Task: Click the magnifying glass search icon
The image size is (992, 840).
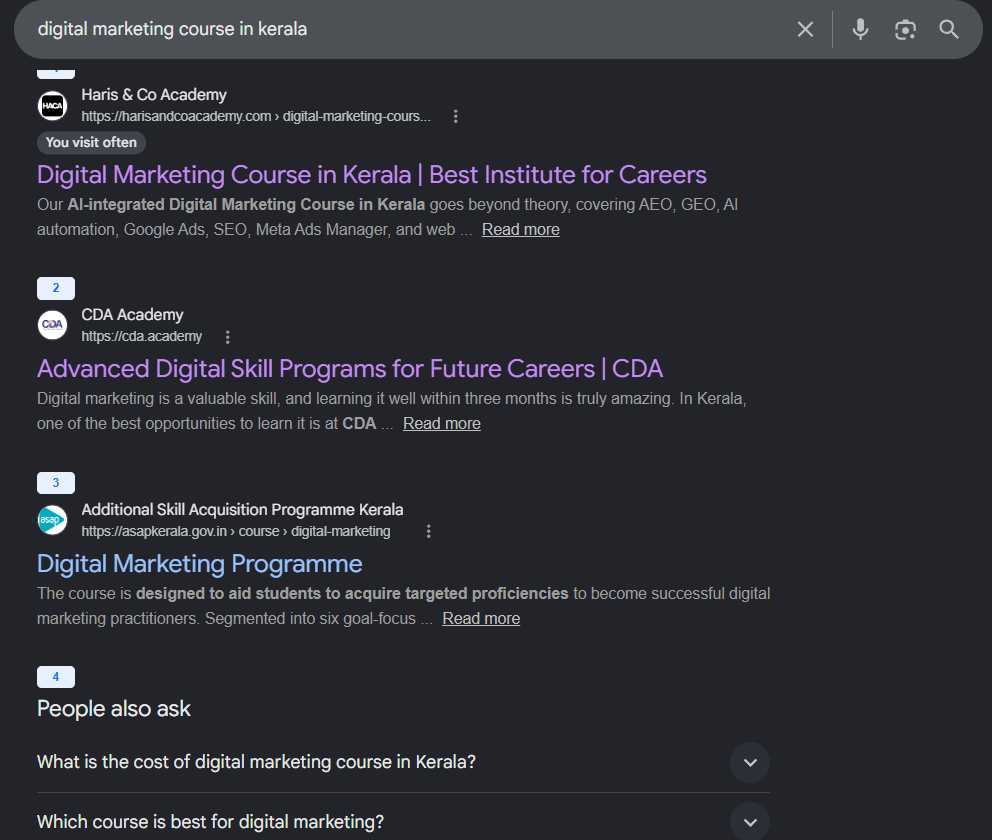Action: pos(948,29)
